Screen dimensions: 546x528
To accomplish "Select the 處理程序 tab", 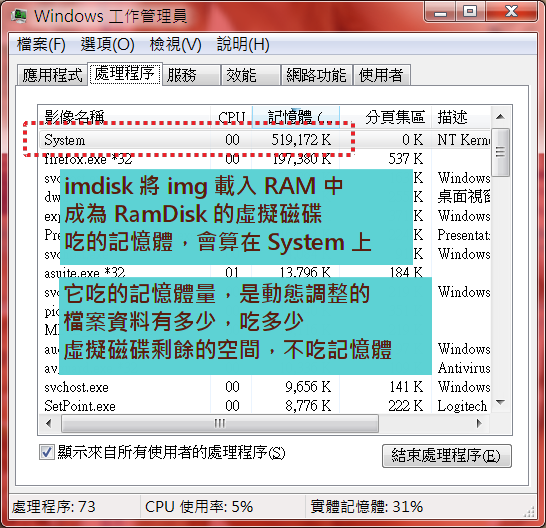I will pyautogui.click(x=124, y=73).
